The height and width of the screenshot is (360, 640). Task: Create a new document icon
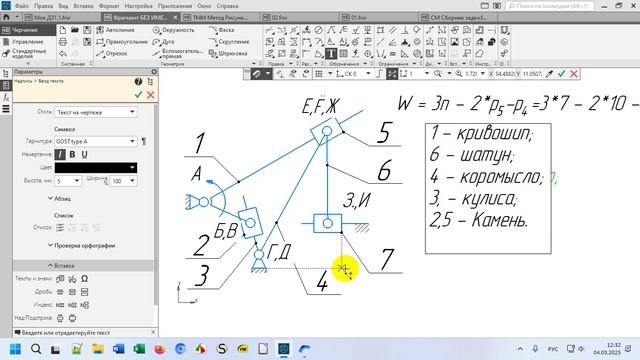pyautogui.click(x=63, y=30)
